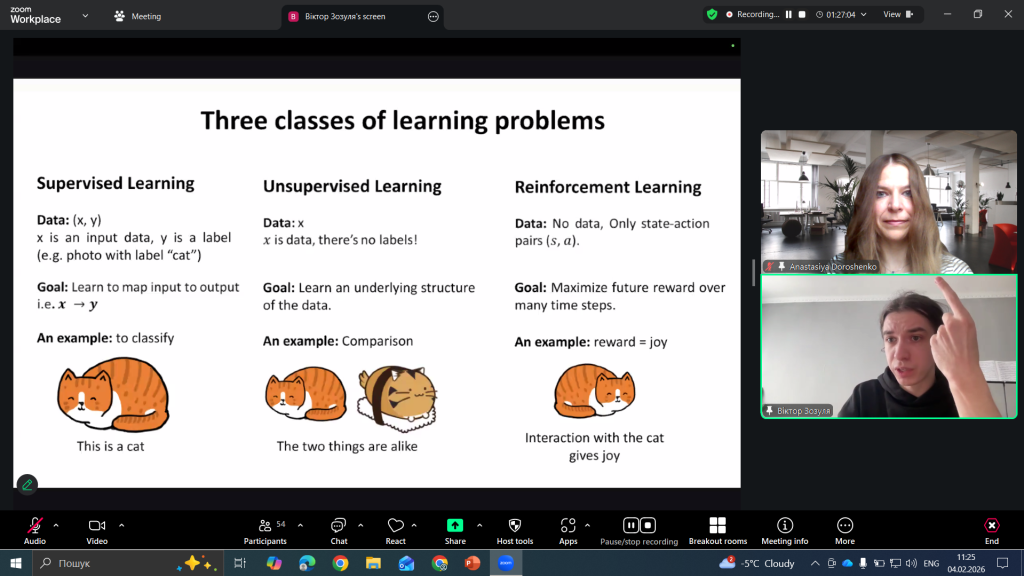The width and height of the screenshot is (1024, 576).
Task: Toggle the Video camera button
Action: (x=97, y=526)
